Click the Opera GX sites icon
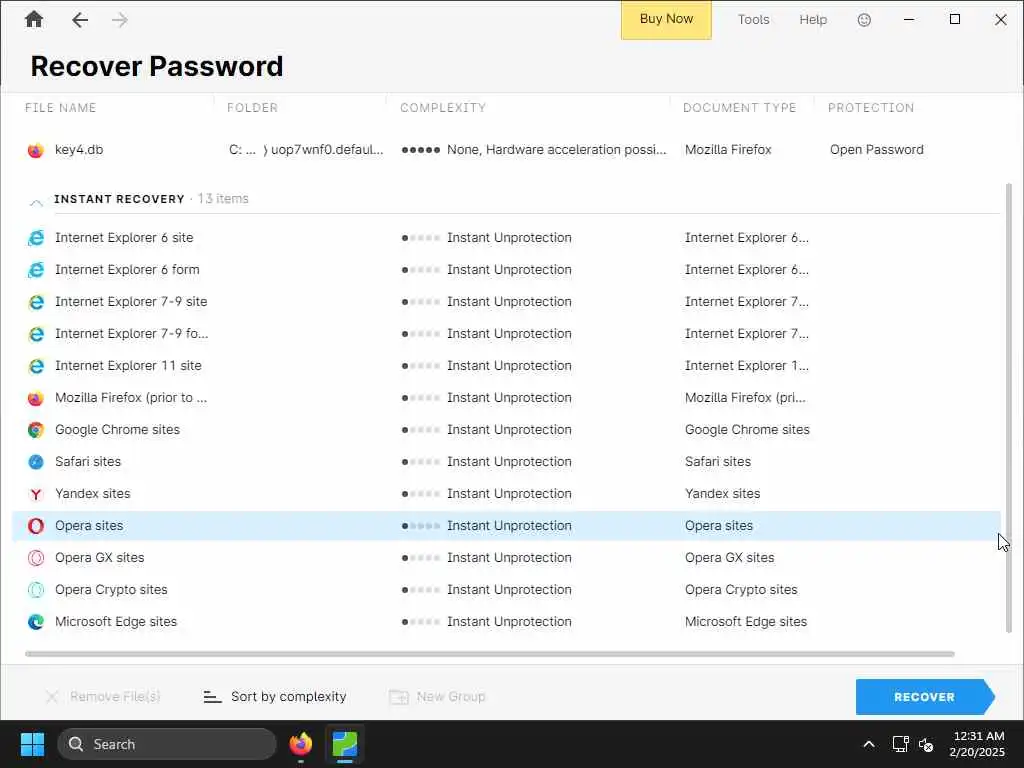 click(x=36, y=558)
